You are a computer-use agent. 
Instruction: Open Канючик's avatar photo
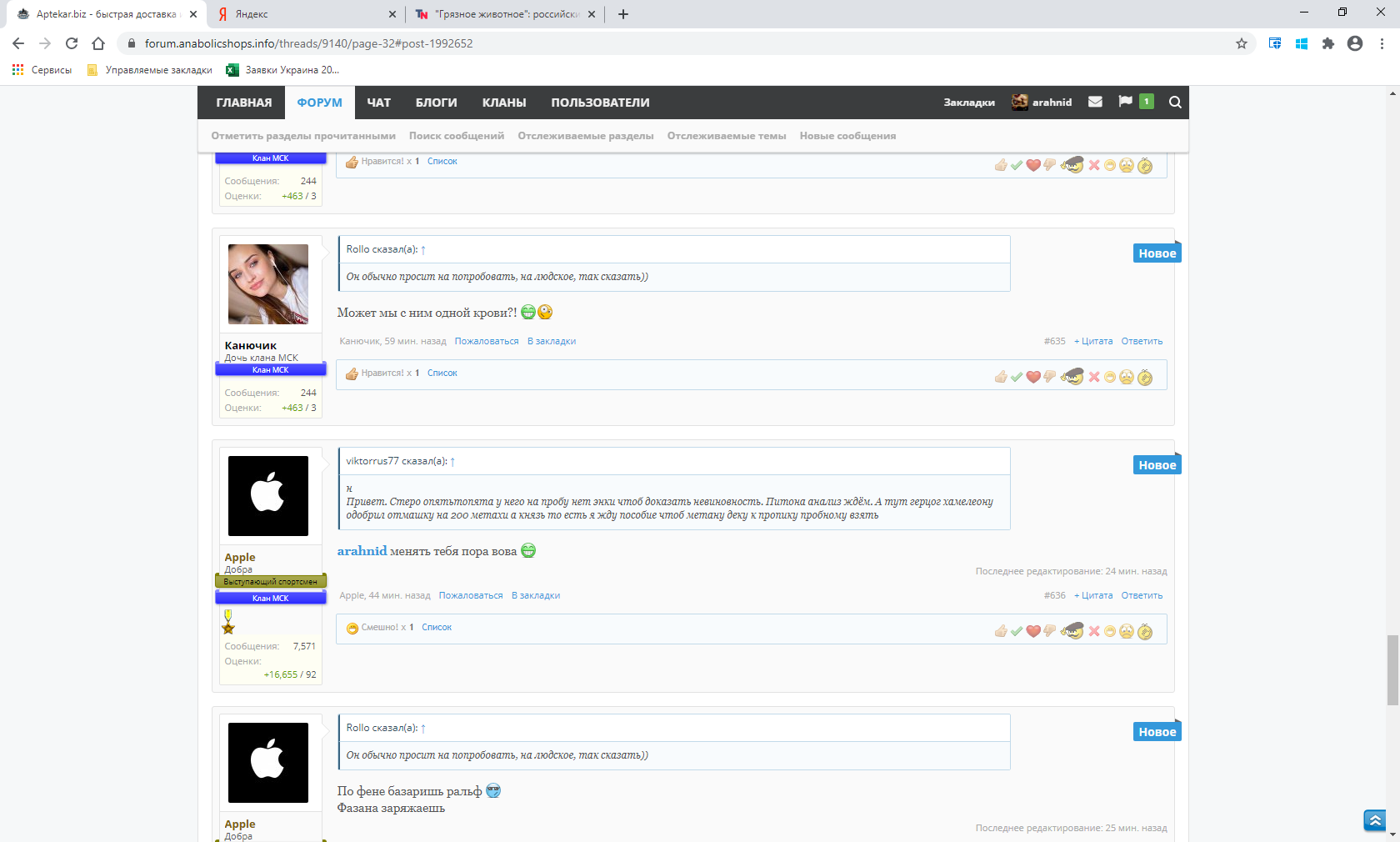(268, 284)
